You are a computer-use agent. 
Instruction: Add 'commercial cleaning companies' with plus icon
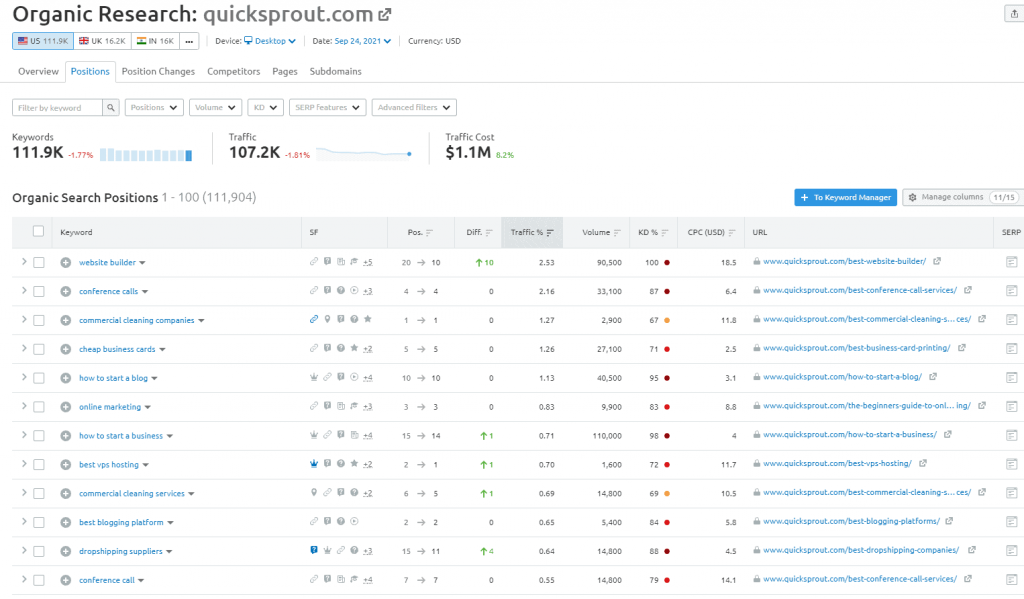[65, 320]
